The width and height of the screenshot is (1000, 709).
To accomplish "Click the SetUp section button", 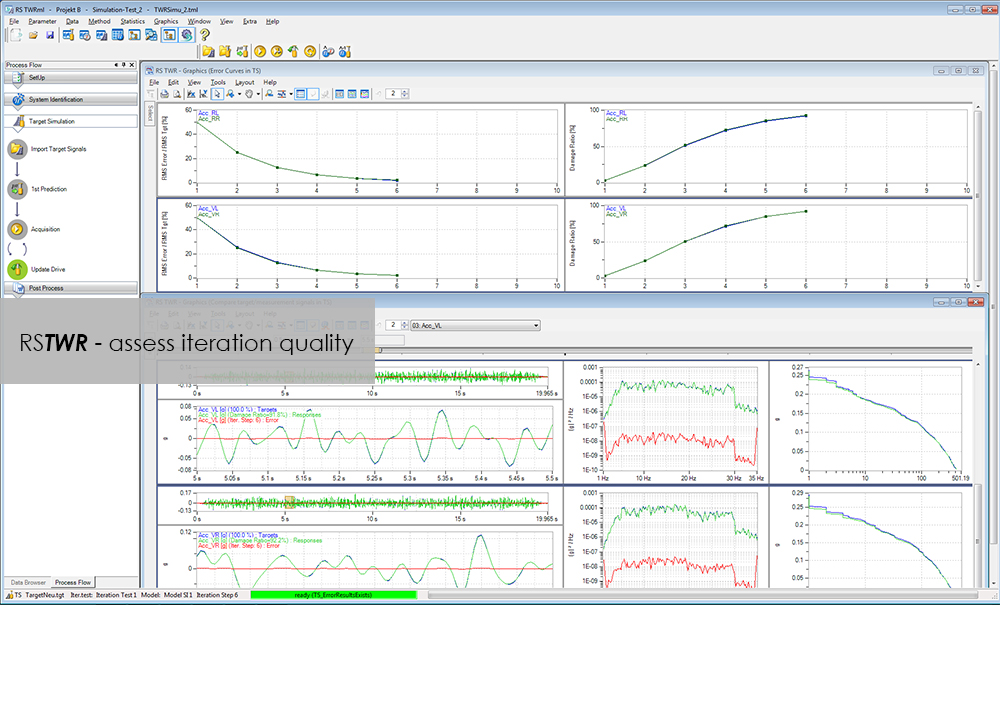I will (x=70, y=77).
